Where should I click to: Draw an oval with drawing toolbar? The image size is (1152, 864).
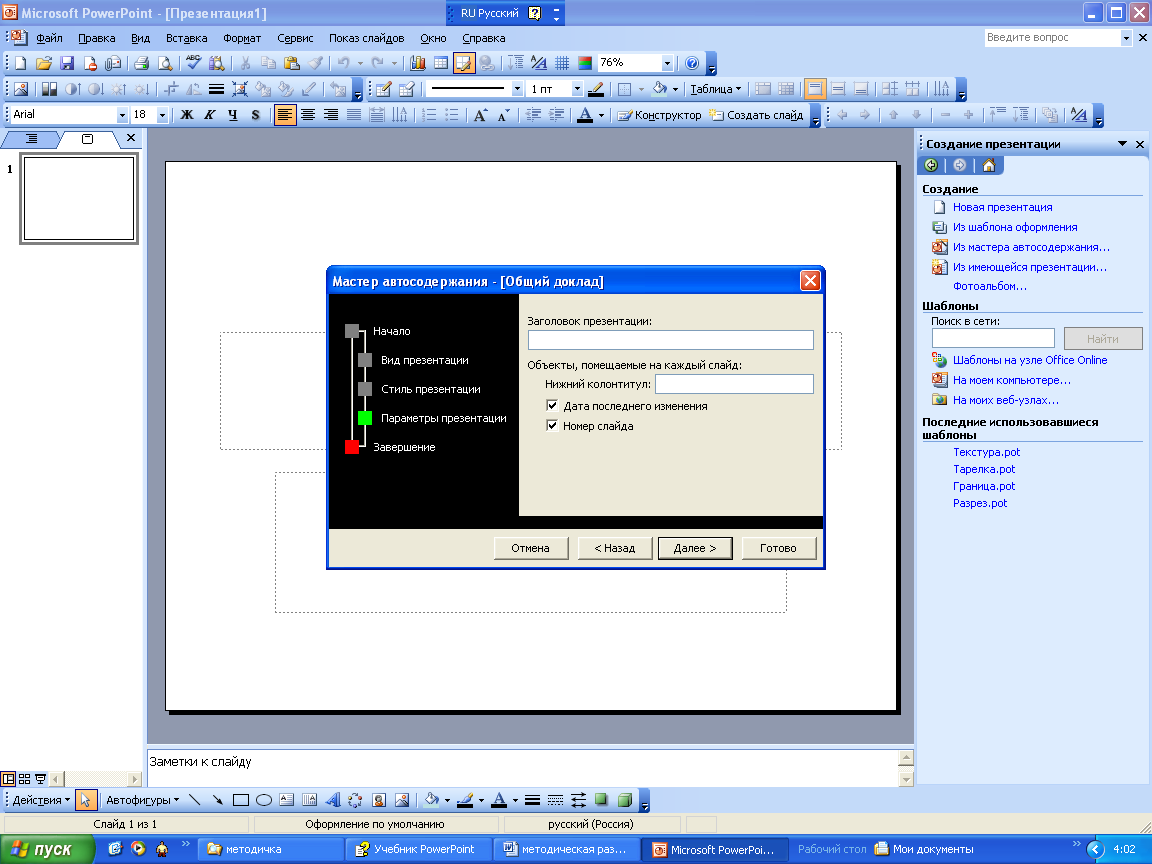[x=264, y=800]
